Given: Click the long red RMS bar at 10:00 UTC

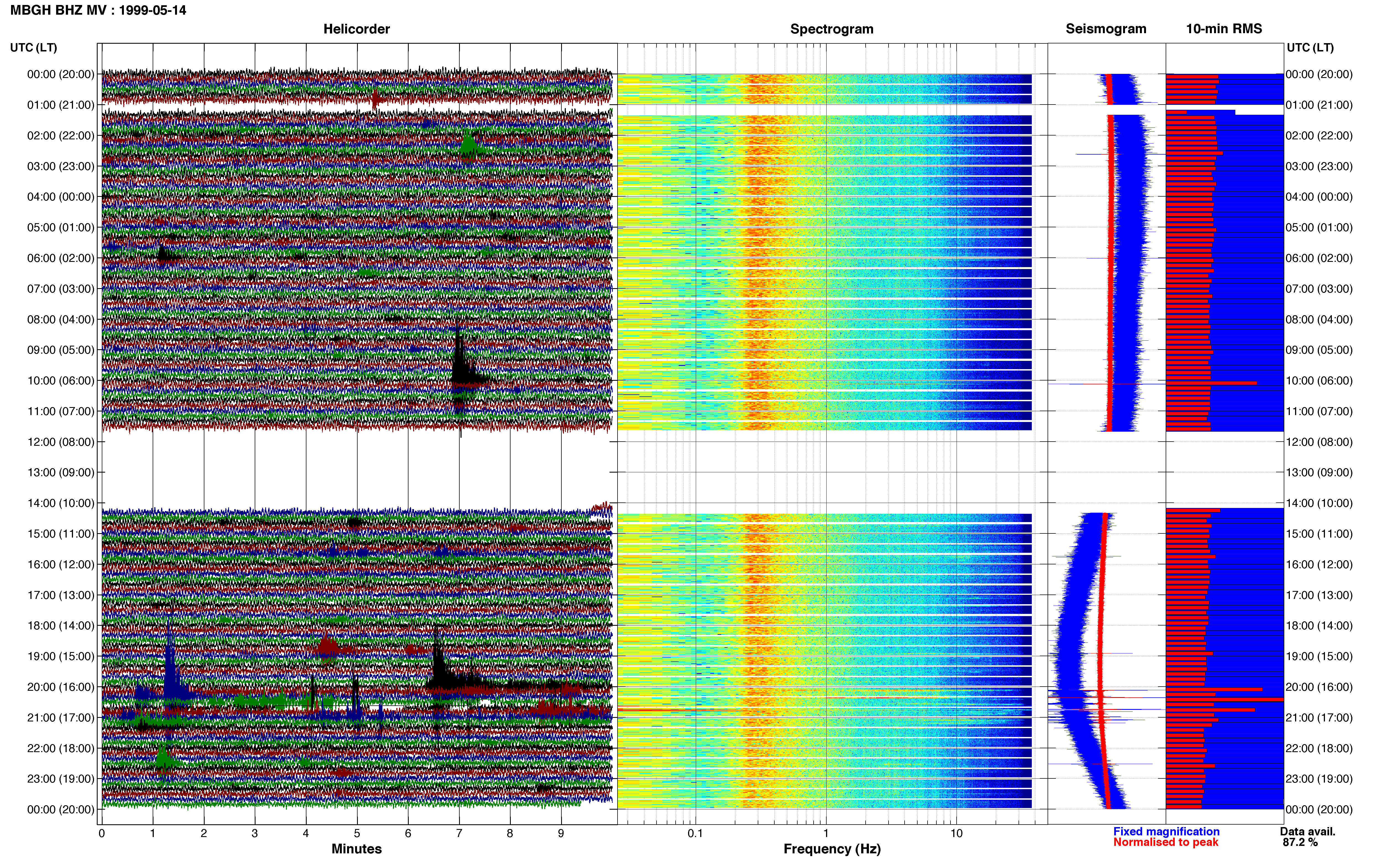Looking at the screenshot, I should coord(1211,383).
